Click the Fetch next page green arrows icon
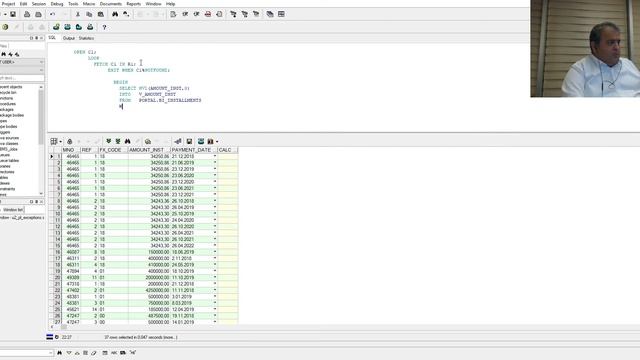The width and height of the screenshot is (640, 360). 109,141
